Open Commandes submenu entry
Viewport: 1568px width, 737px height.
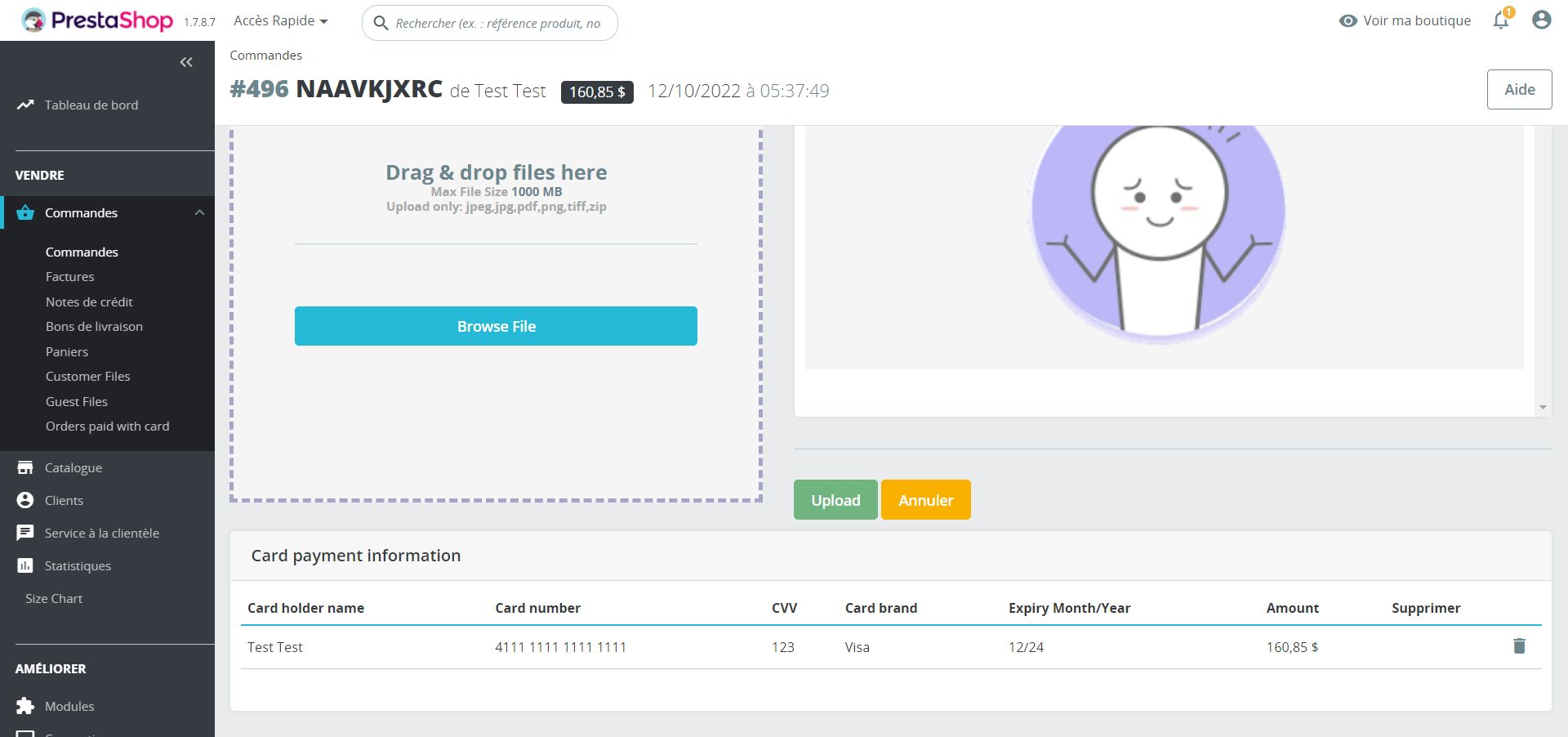coord(82,252)
